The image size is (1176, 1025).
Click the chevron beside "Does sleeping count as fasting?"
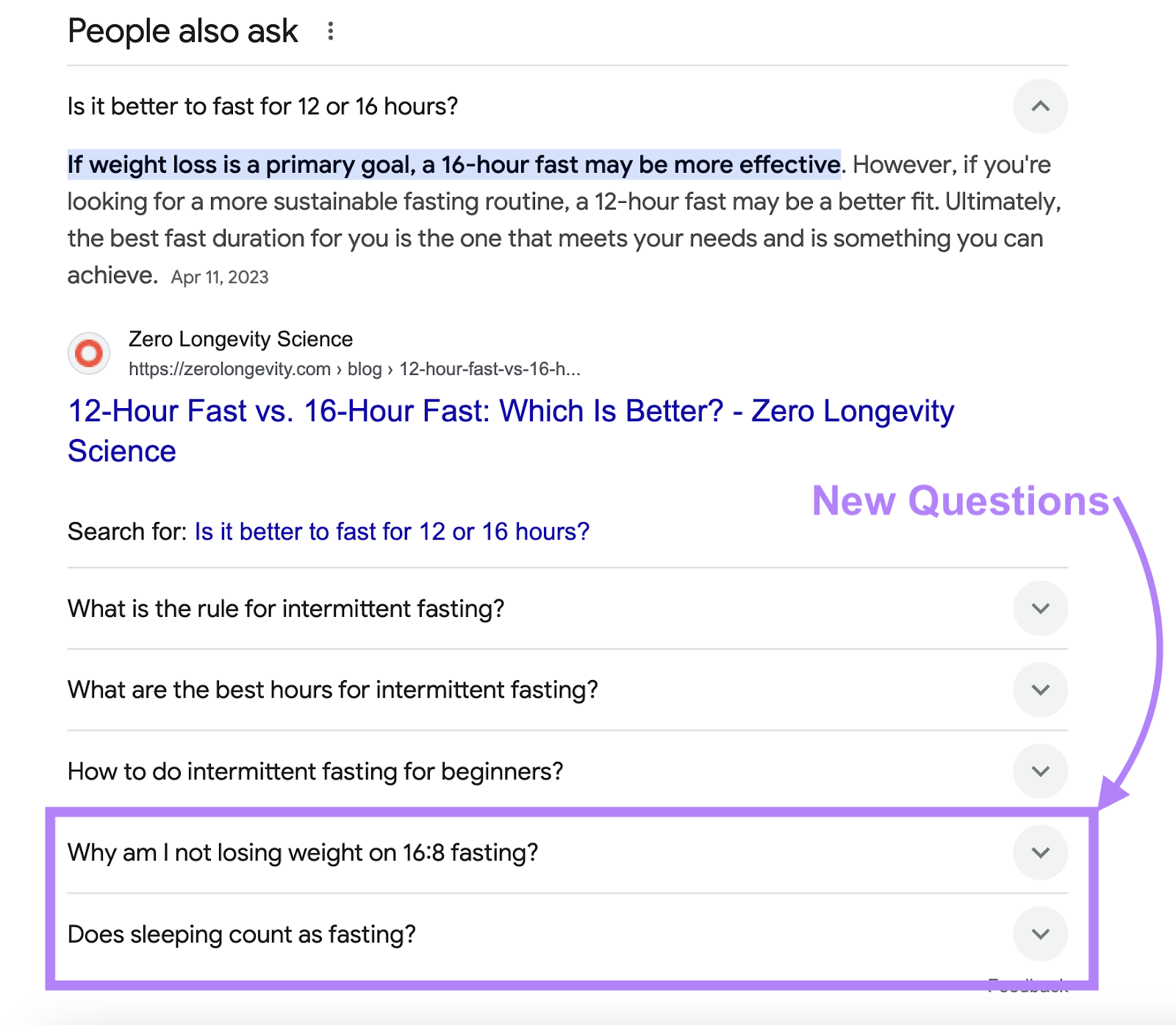[x=1040, y=935]
